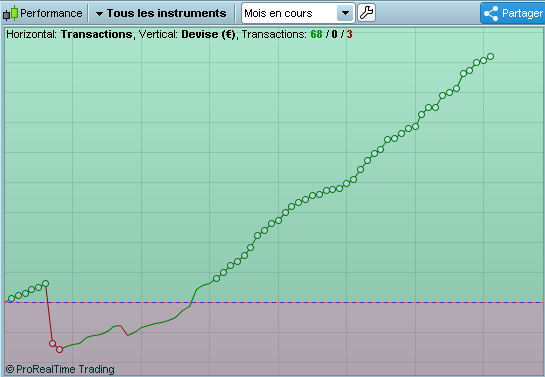
Task: Click the red losing transactions count 3
Action: click(x=349, y=34)
